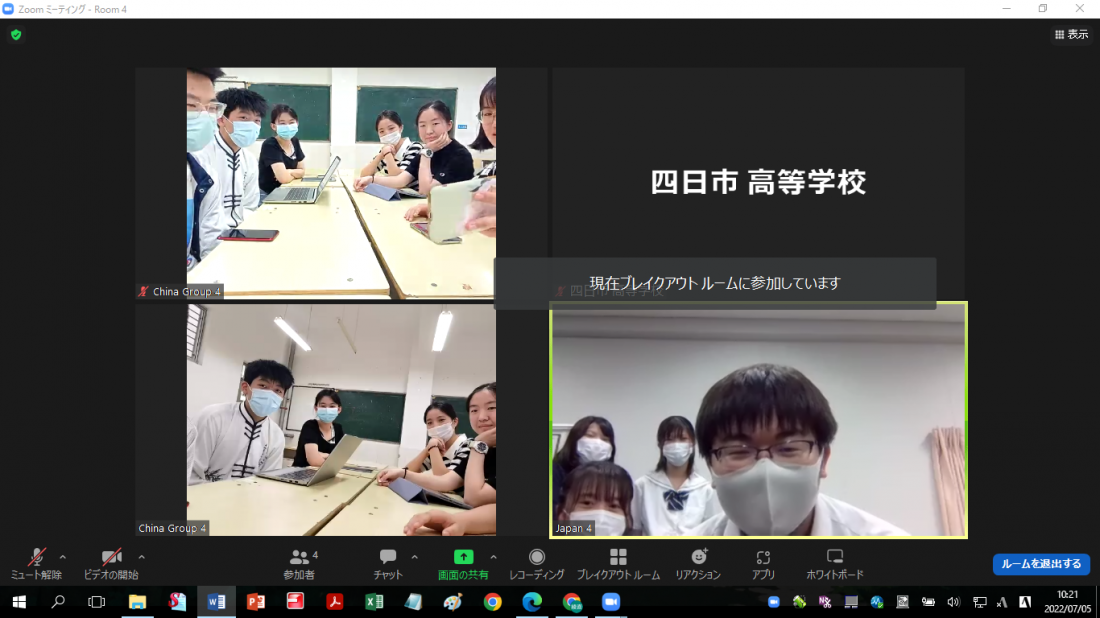Screen dimensions: 1100x618
Task: Select the Japan 4 video tile
Action: pyautogui.click(x=758, y=419)
